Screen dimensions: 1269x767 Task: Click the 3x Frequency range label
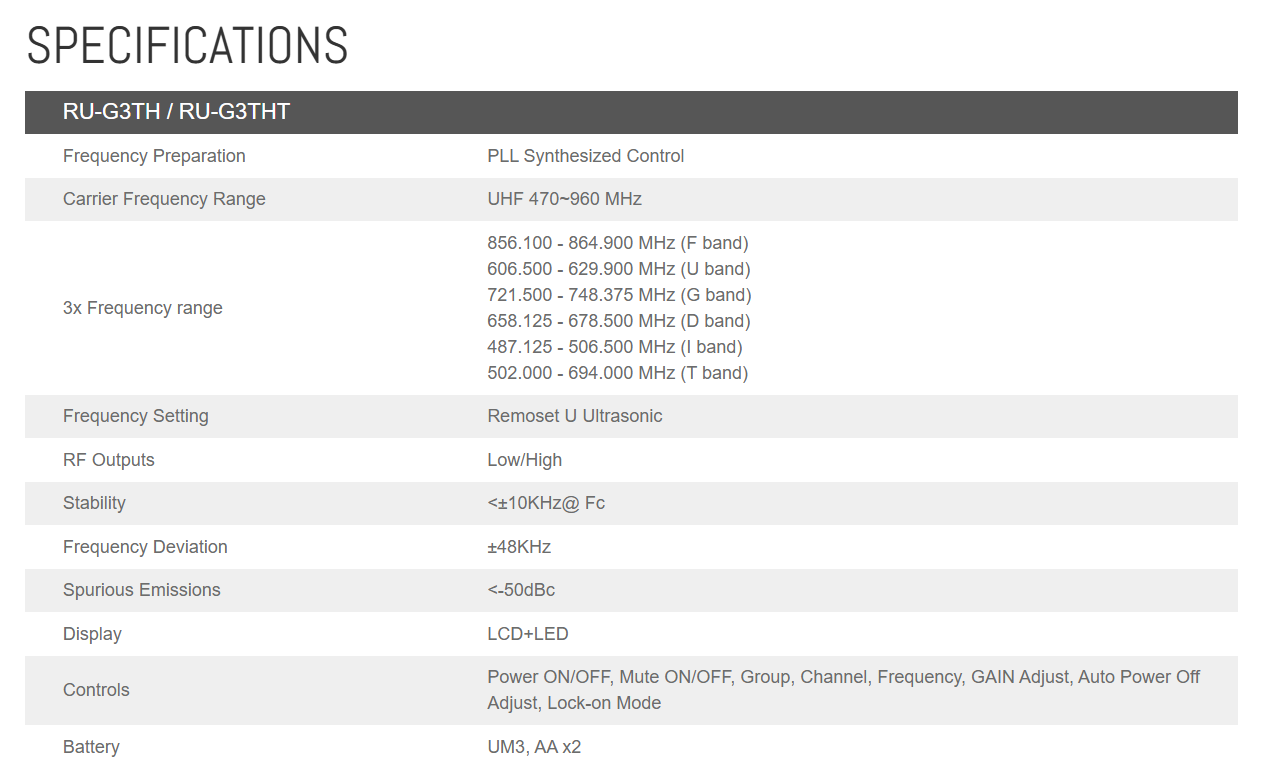[142, 308]
